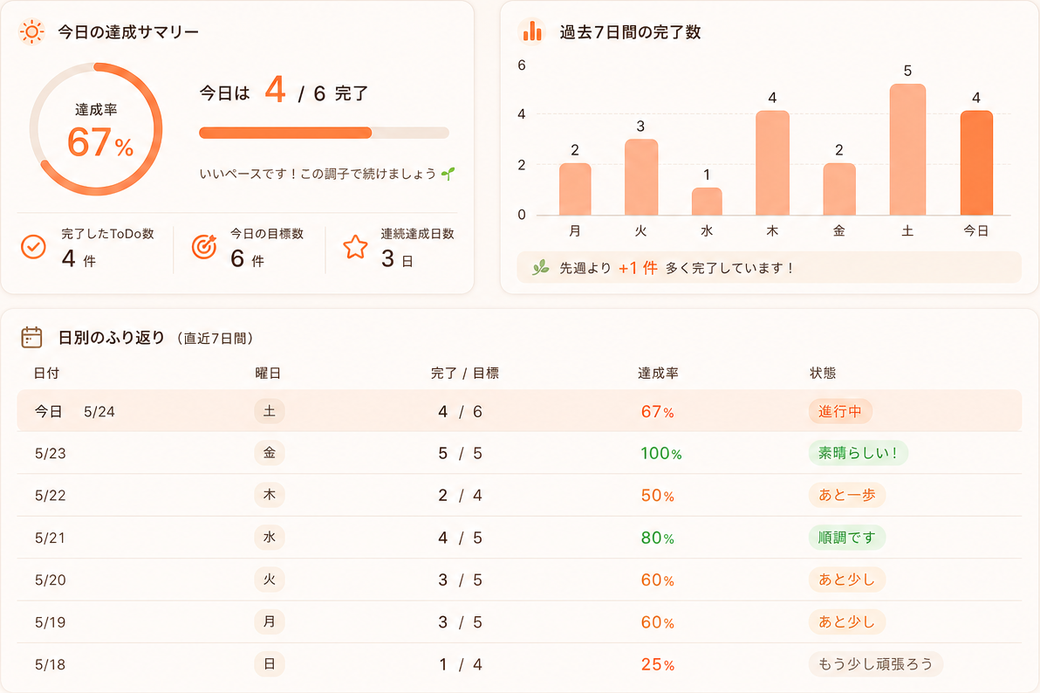The width and height of the screenshot is (1040, 693).
Task: Select the 5/23 date cell
Action: (x=50, y=454)
